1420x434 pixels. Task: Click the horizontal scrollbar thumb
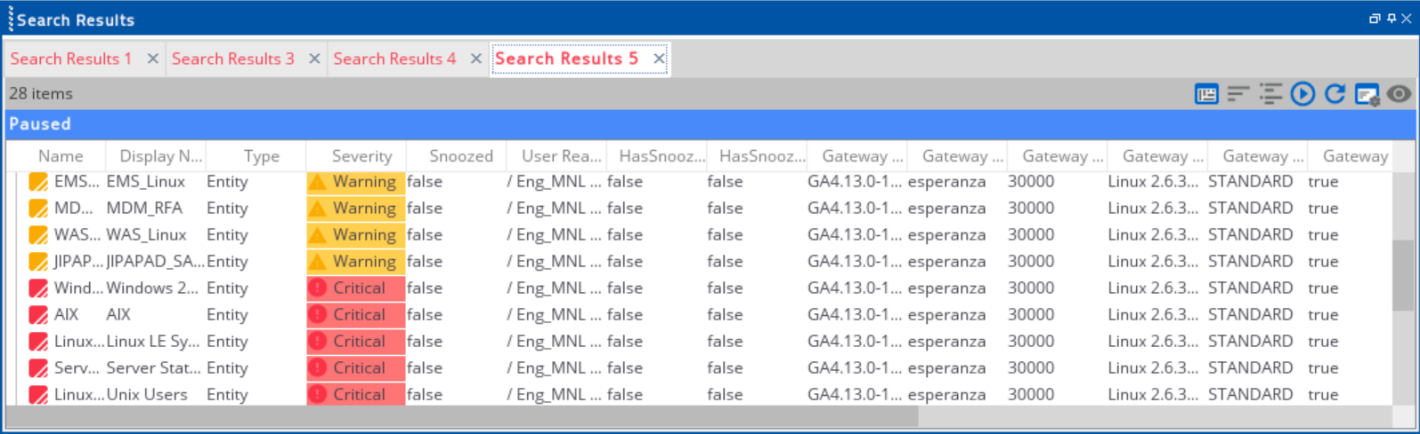tap(461, 415)
